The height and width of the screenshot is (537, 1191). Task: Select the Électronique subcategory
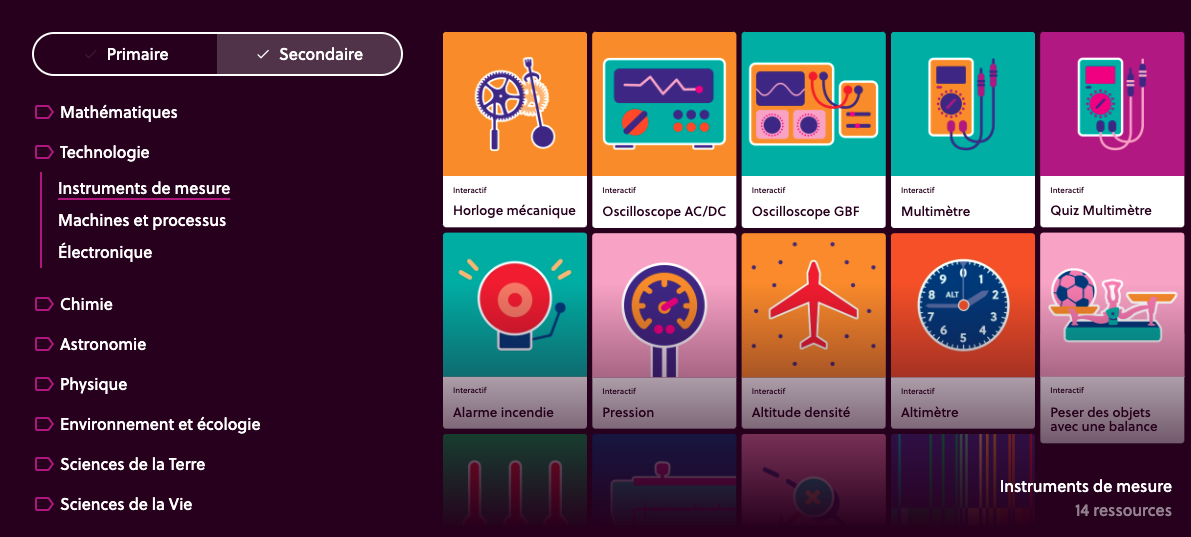tap(105, 252)
